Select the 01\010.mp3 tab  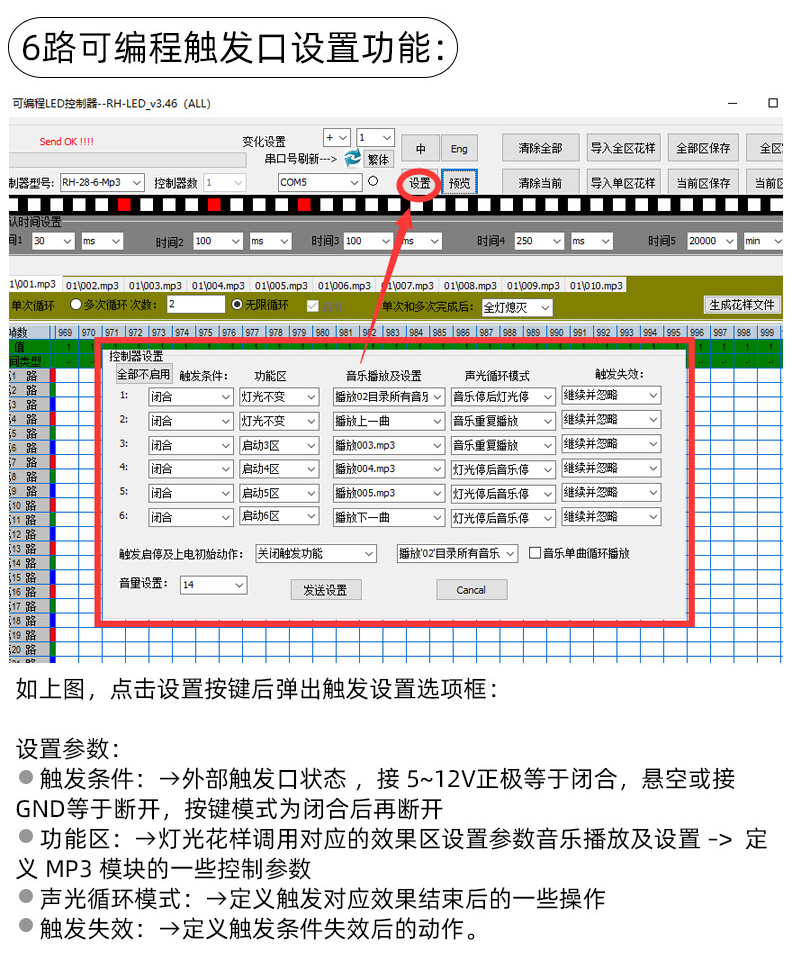[596, 285]
